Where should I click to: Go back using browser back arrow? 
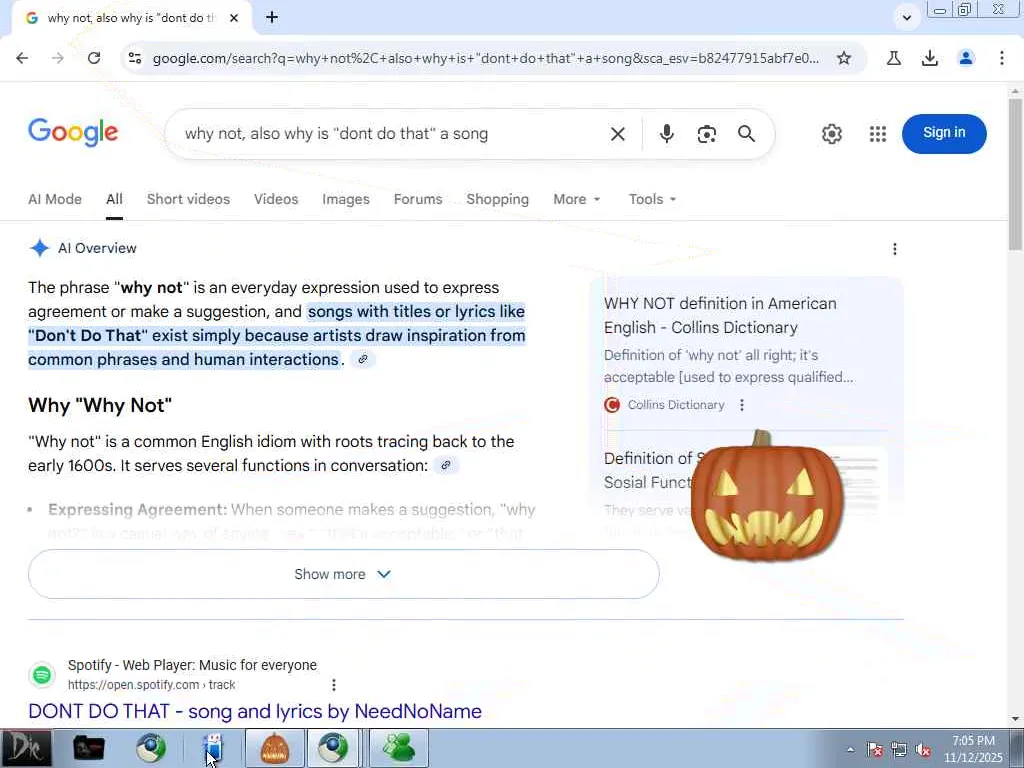[22, 58]
